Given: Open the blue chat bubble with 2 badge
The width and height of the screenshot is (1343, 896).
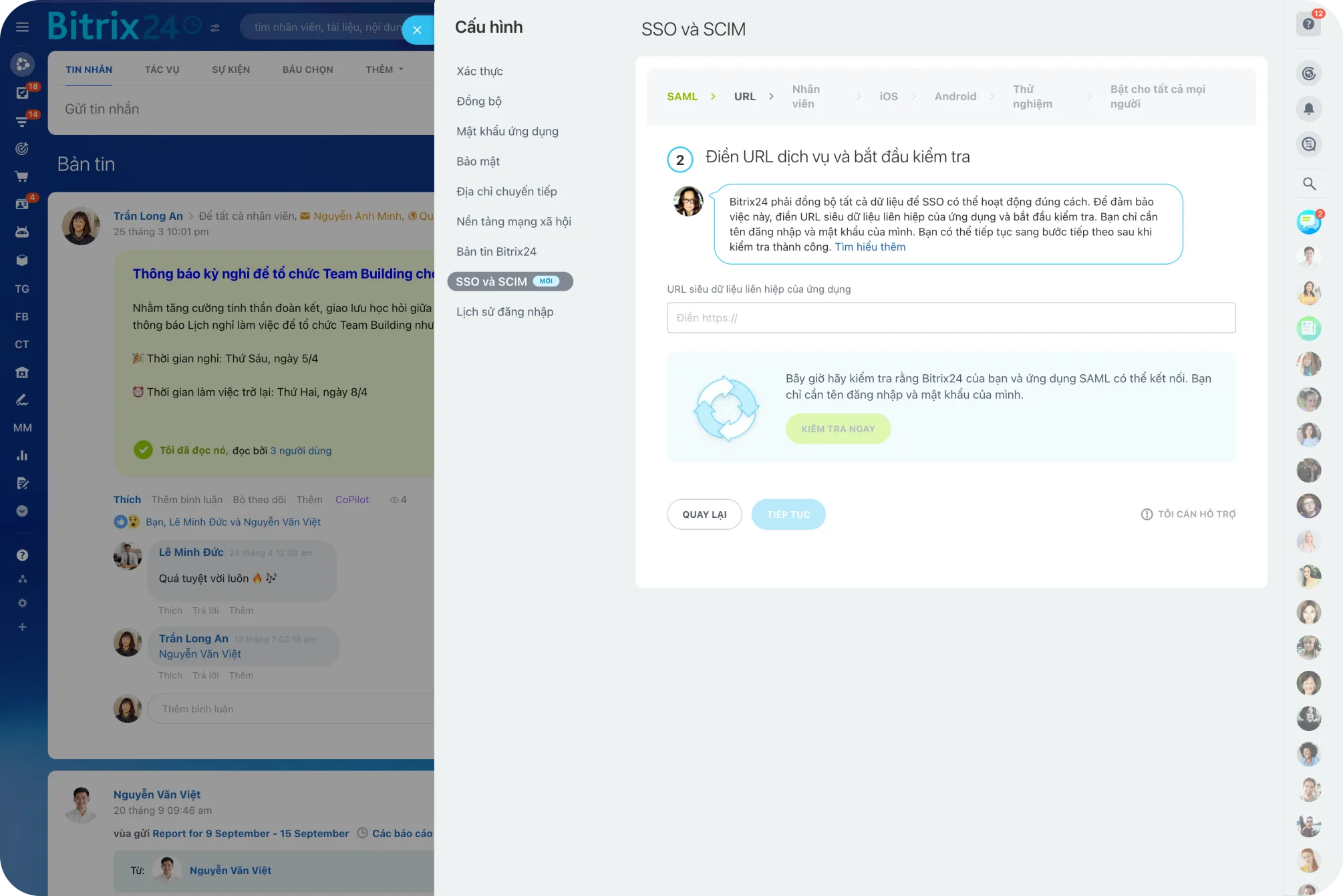Looking at the screenshot, I should coord(1308,221).
